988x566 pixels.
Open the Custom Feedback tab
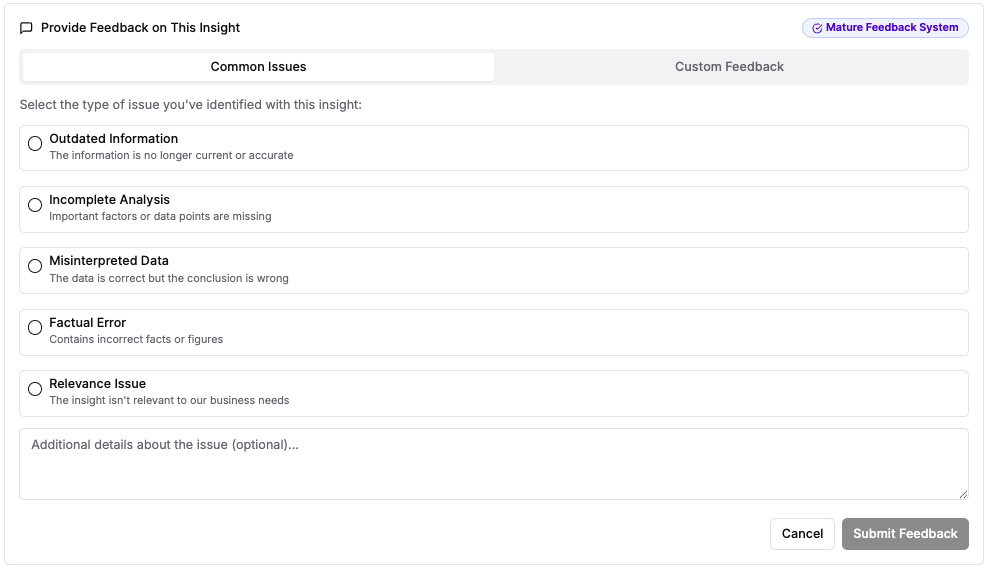[729, 67]
